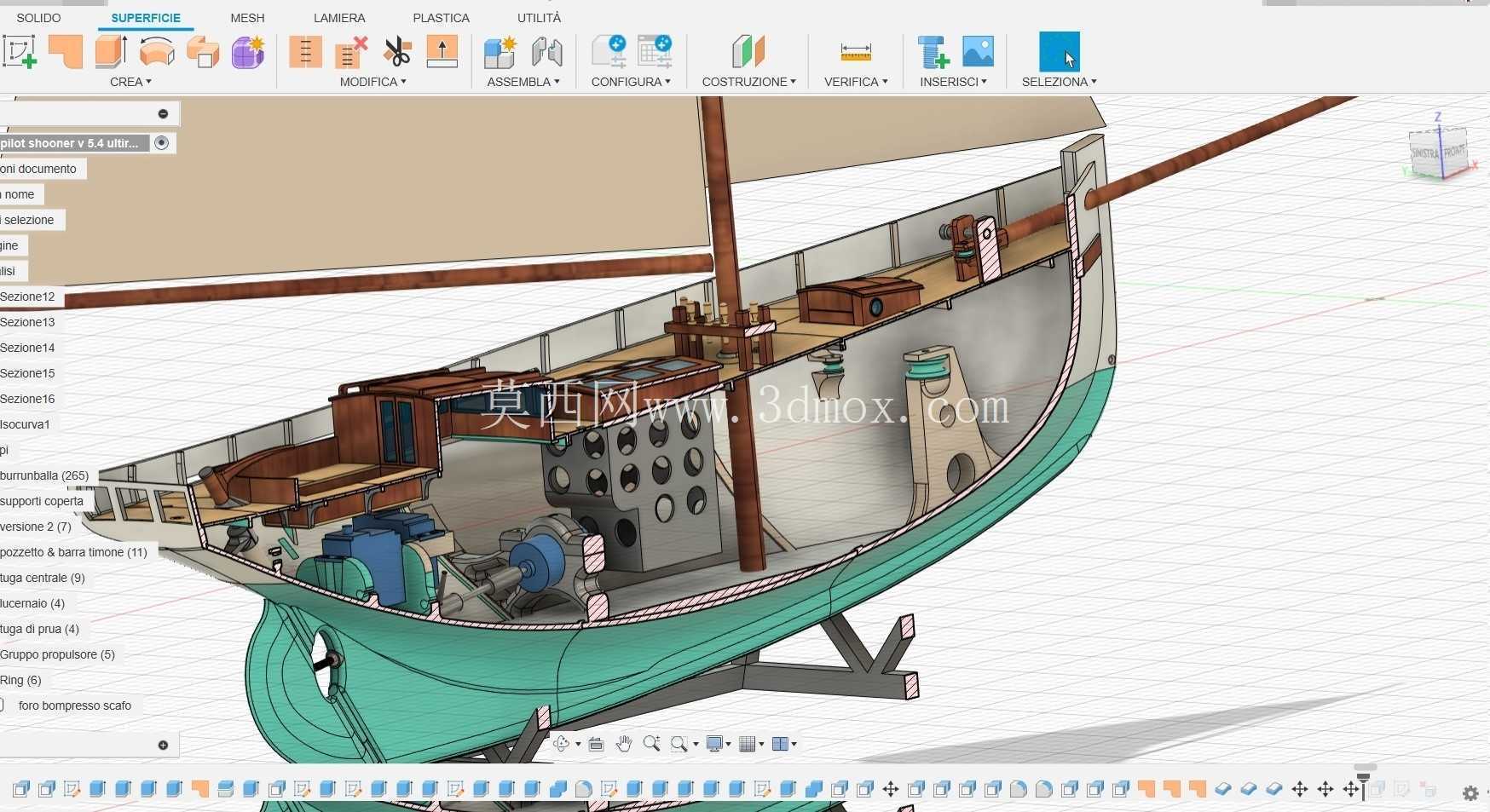Open timeline settings gear icon

click(x=1470, y=793)
